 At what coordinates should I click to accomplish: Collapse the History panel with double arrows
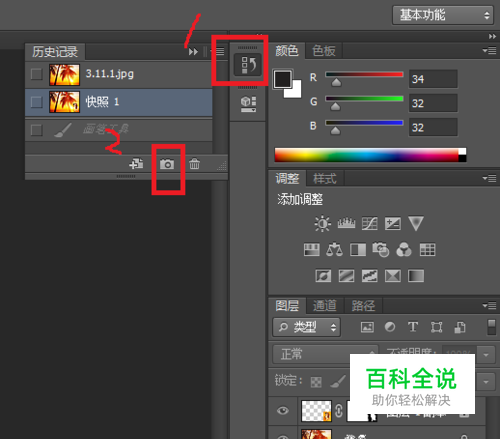(x=193, y=52)
